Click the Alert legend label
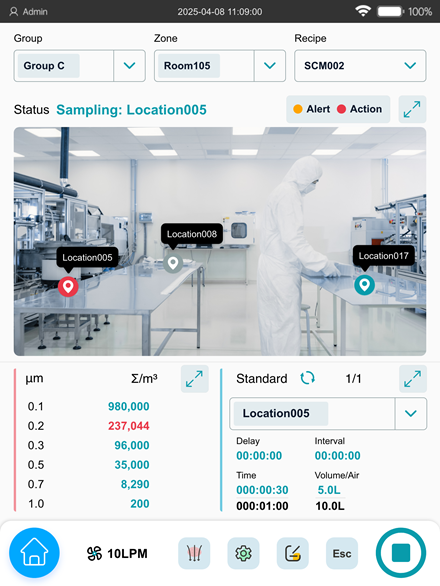The width and height of the screenshot is (440, 586). (x=318, y=109)
